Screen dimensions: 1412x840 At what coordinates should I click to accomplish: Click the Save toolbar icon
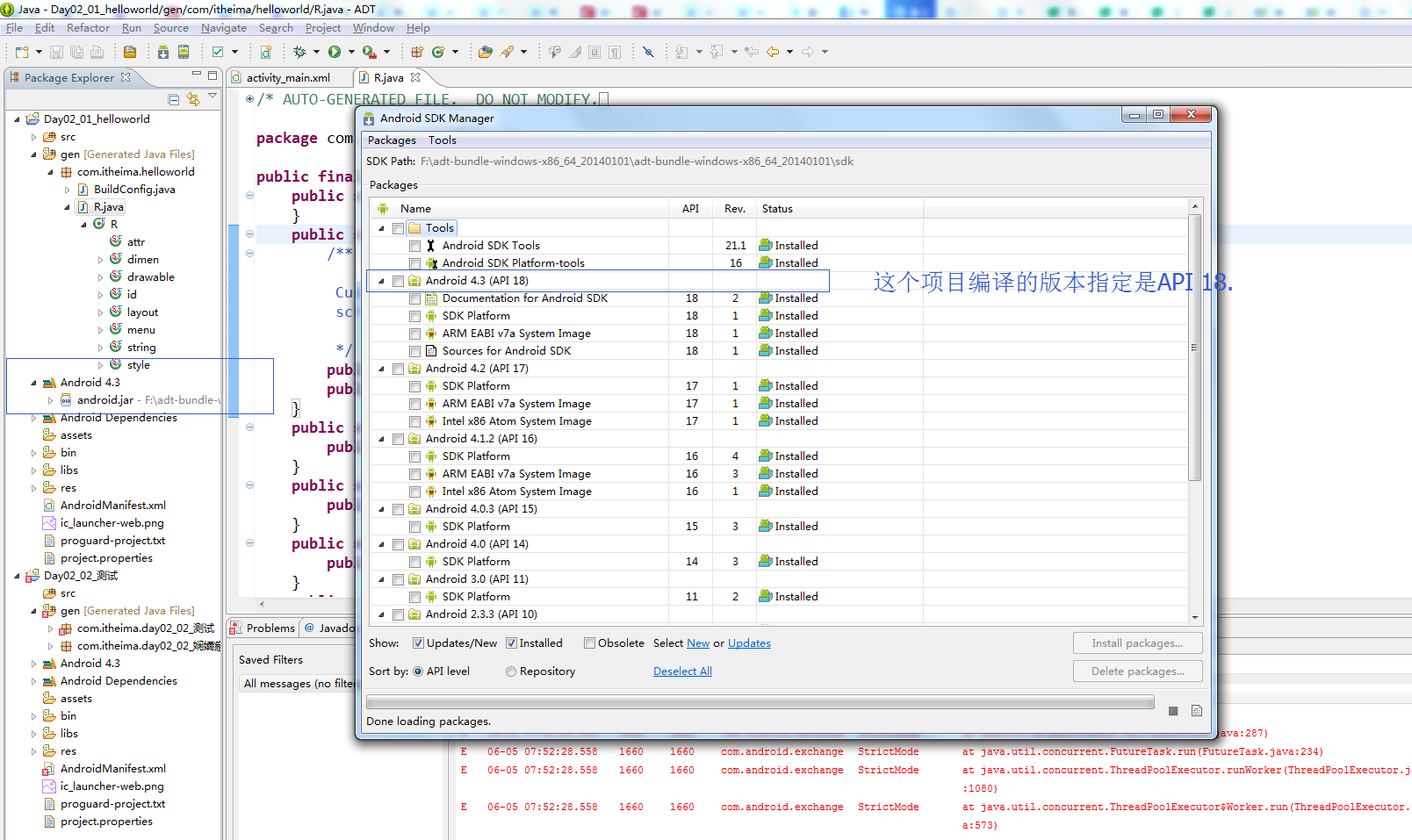point(56,52)
